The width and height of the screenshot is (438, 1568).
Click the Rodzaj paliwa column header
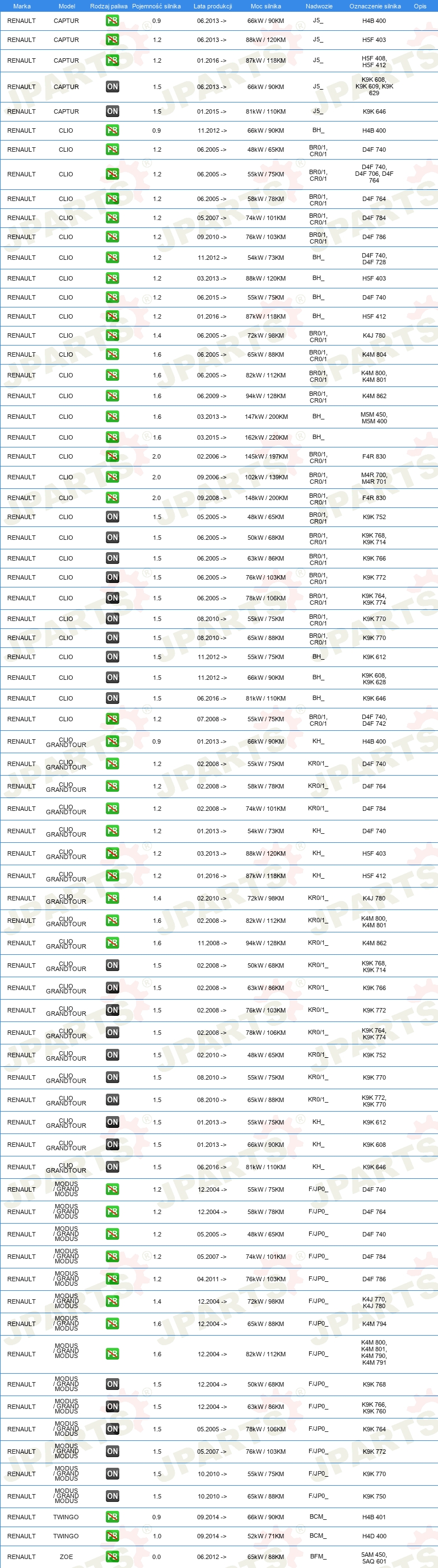[x=109, y=6]
